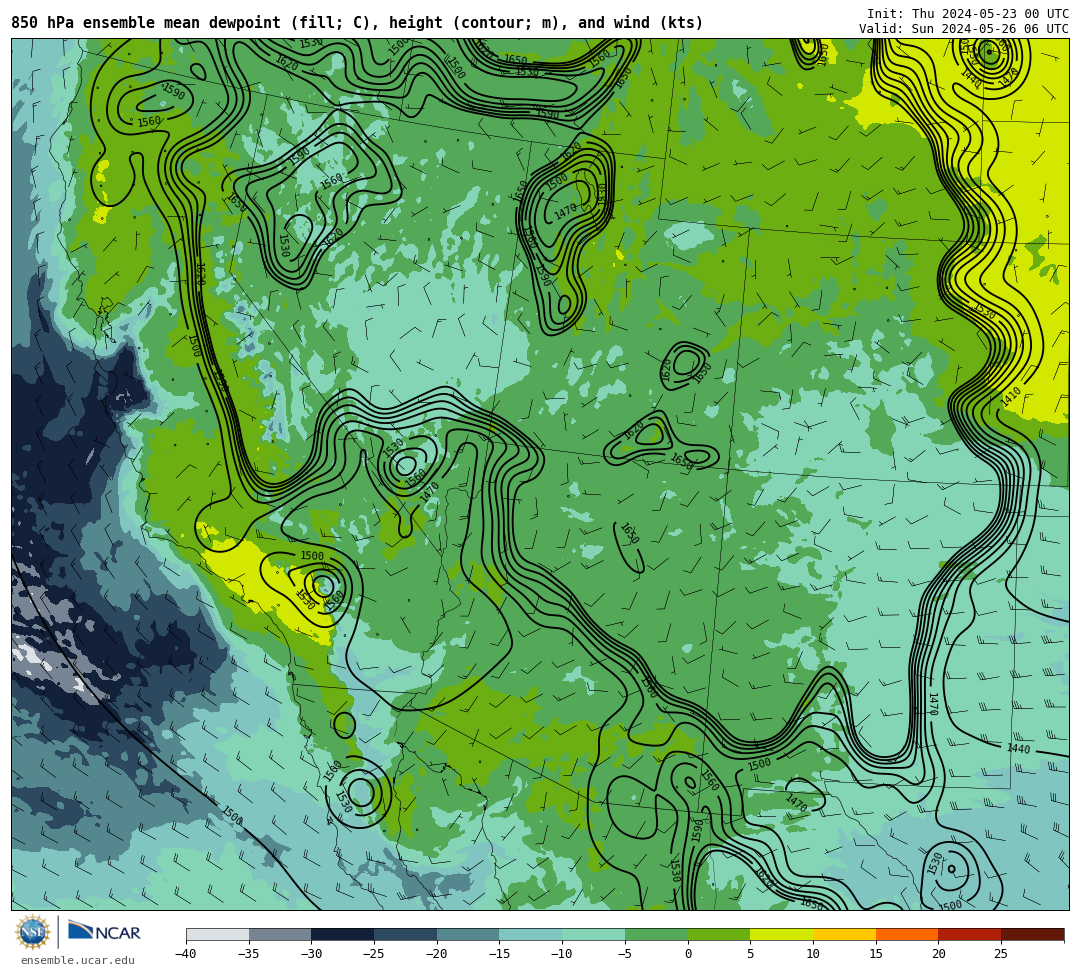Pick the dark brown above-25 colorbar swatch
Viewport: 1080px width, 973px height.
click(1032, 934)
